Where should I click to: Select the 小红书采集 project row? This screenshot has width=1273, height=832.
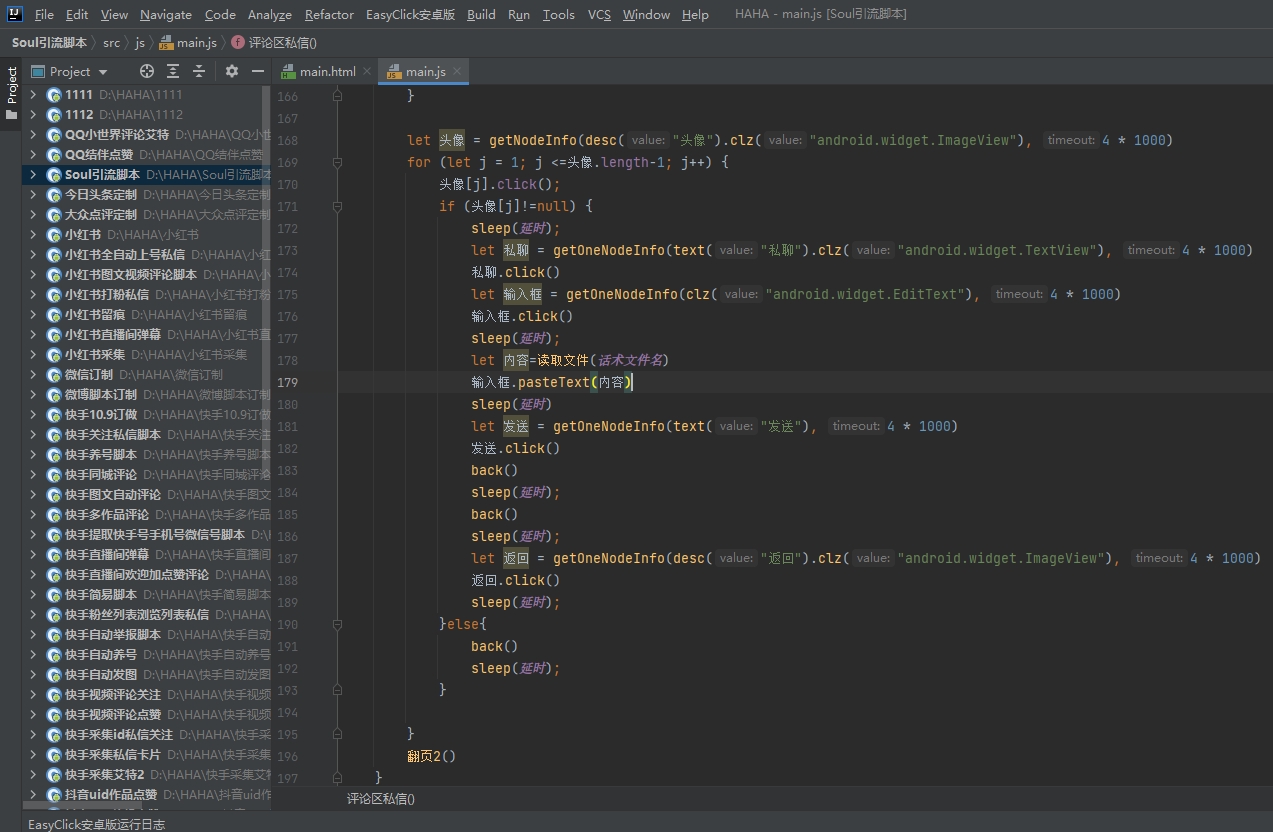tap(146, 355)
